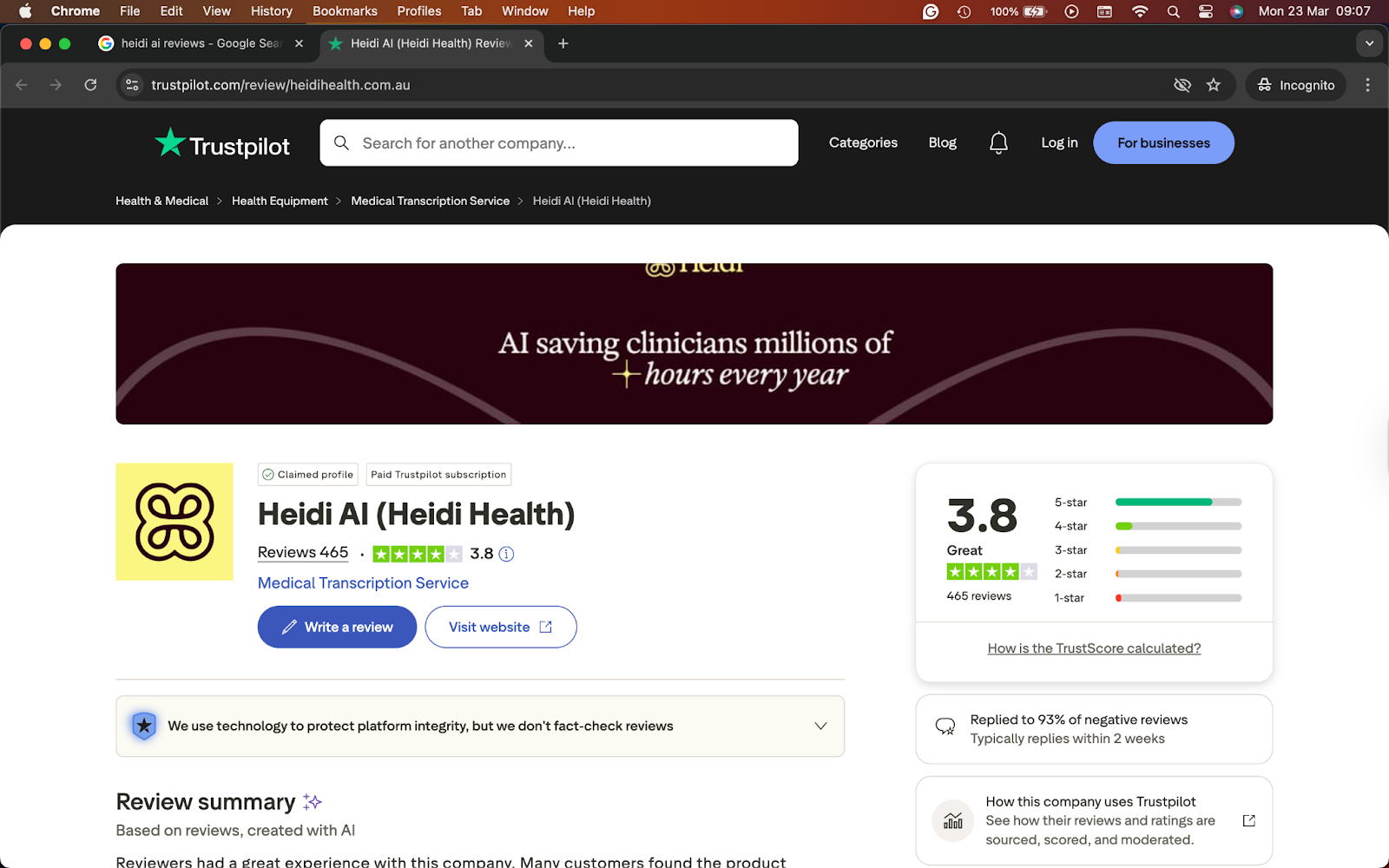This screenshot has height=868, width=1389.
Task: Click the browser address bar URL
Action: click(280, 85)
